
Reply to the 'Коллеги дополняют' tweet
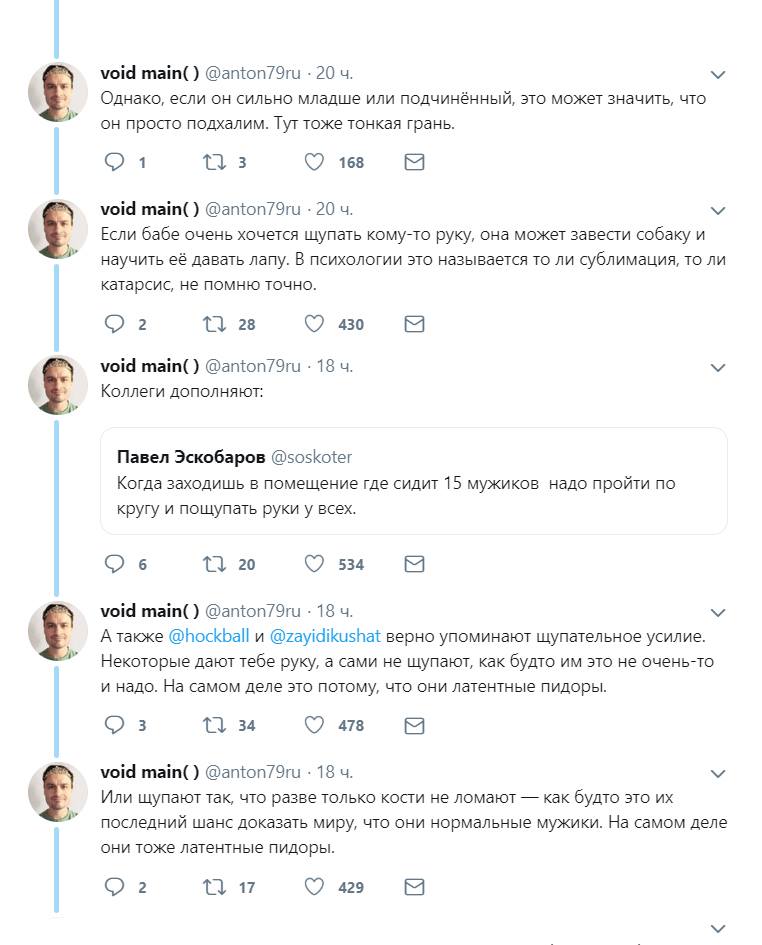[x=114, y=564]
